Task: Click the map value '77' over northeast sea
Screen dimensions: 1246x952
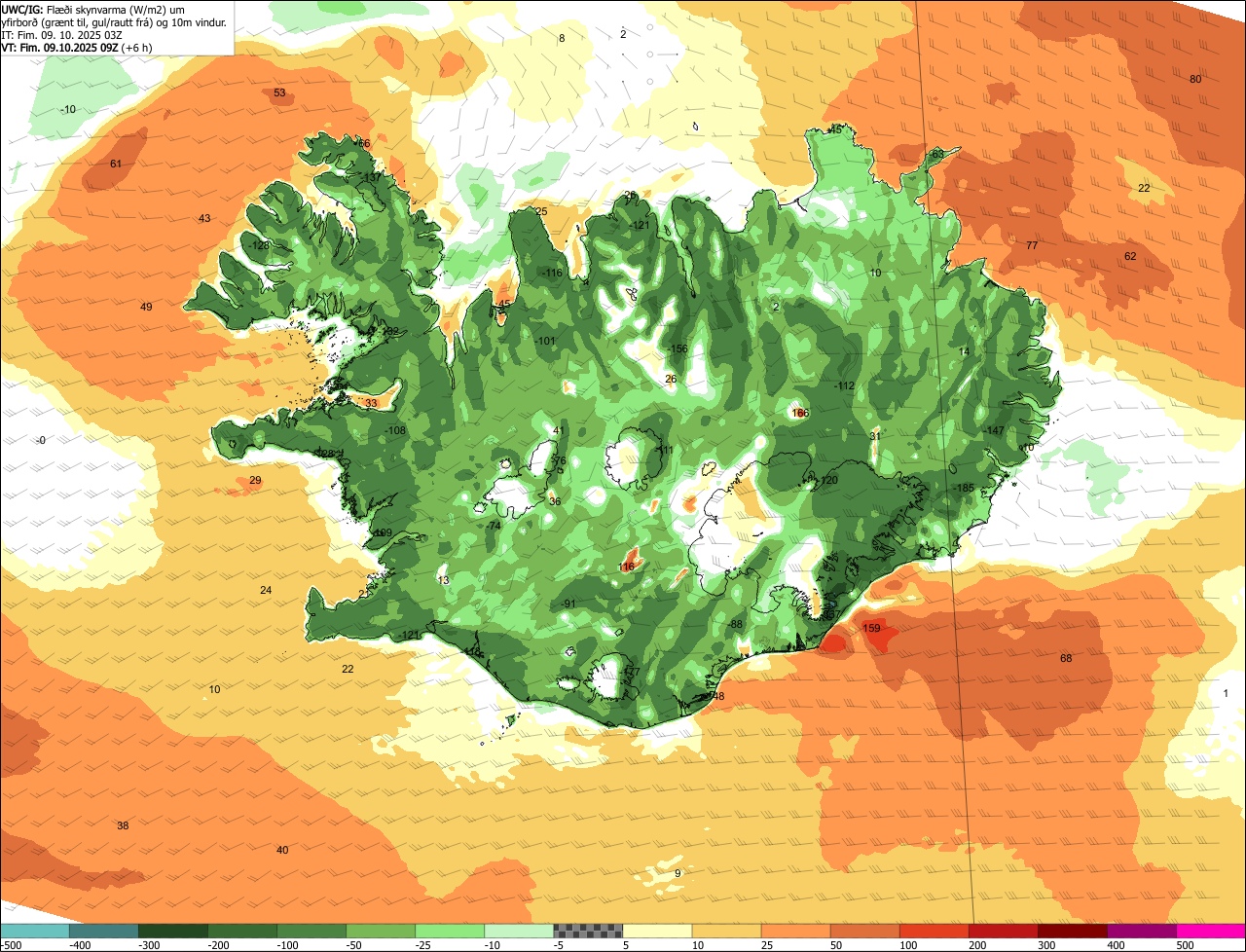Action: (1032, 245)
